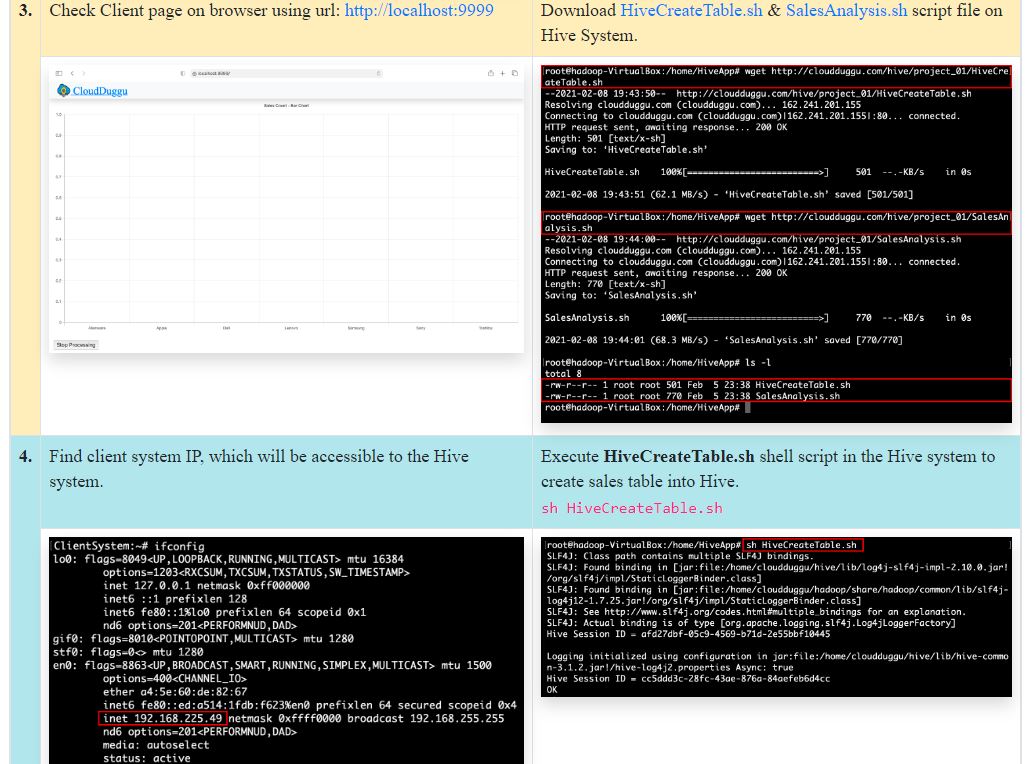Click the localhost address bar field
Screen dimensions: 1035x764
[x=280, y=73]
